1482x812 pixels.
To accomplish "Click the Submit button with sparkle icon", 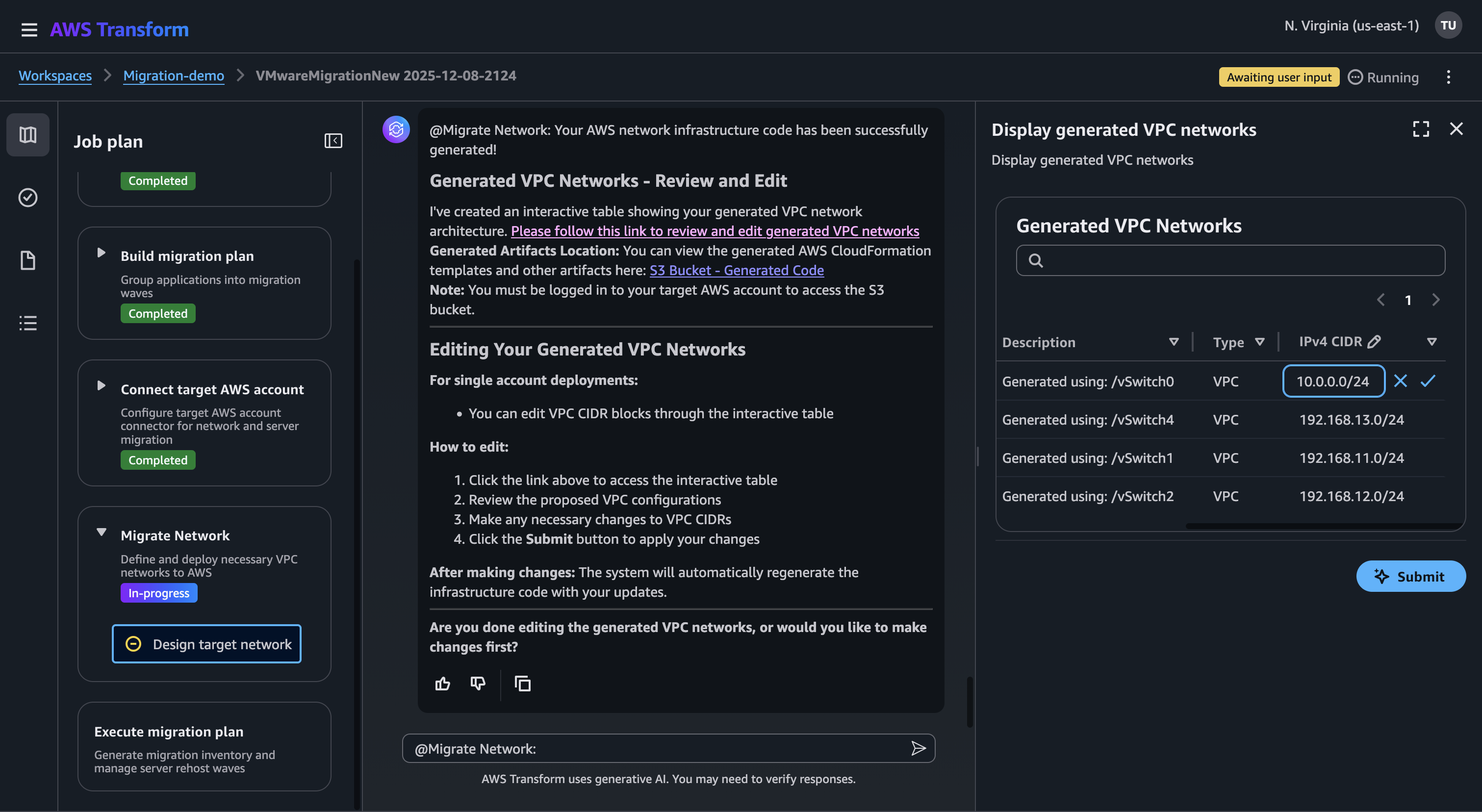I will 1411,576.
